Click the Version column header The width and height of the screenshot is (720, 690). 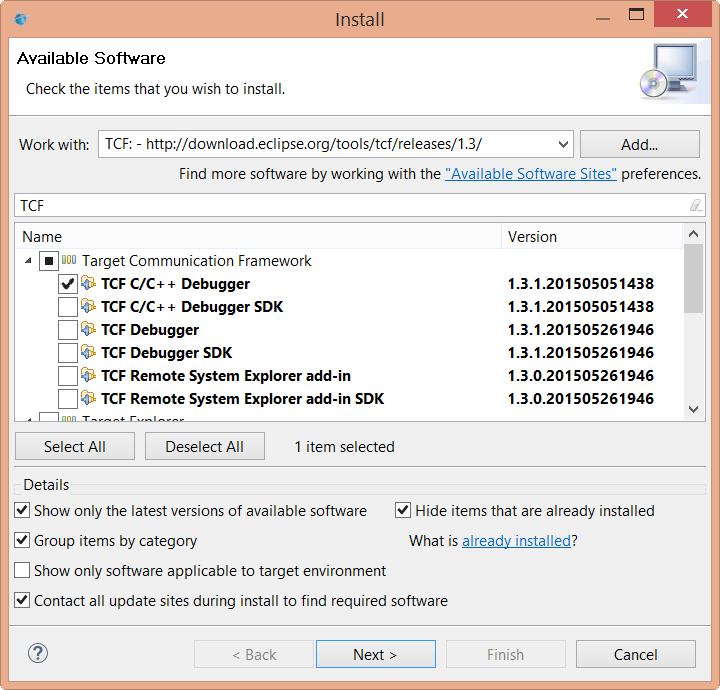pos(592,236)
